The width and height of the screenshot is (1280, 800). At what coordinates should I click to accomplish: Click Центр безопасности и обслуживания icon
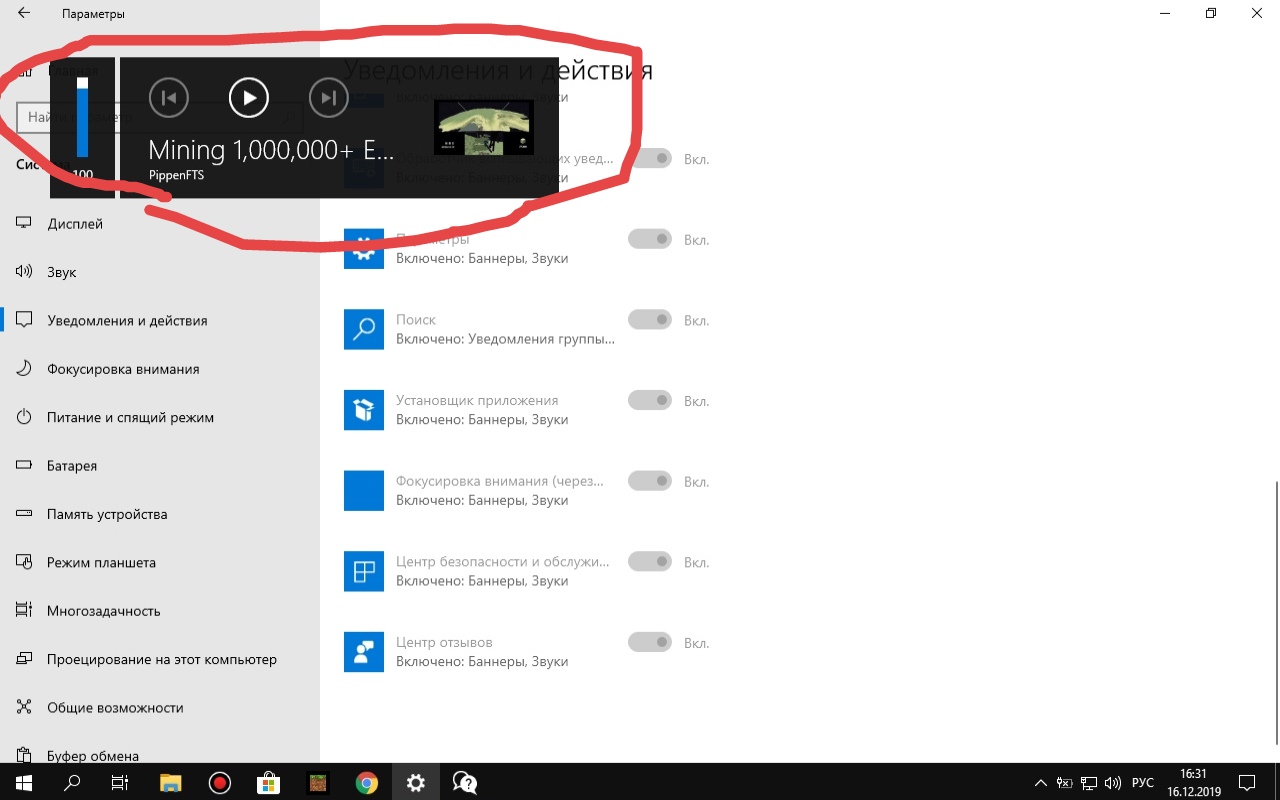coord(364,571)
